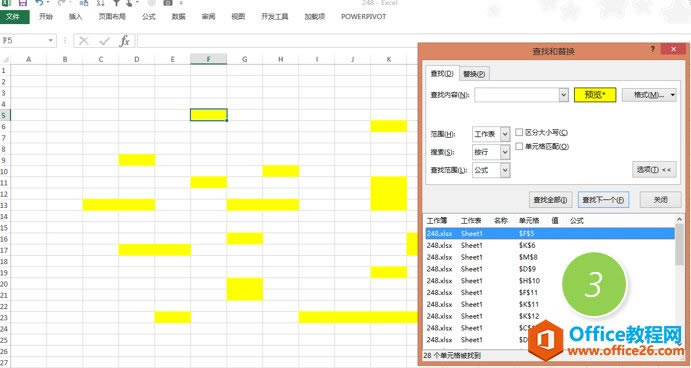Click the Save icon in quick access toolbar
This screenshot has height=368, width=691.
[x=22, y=3]
